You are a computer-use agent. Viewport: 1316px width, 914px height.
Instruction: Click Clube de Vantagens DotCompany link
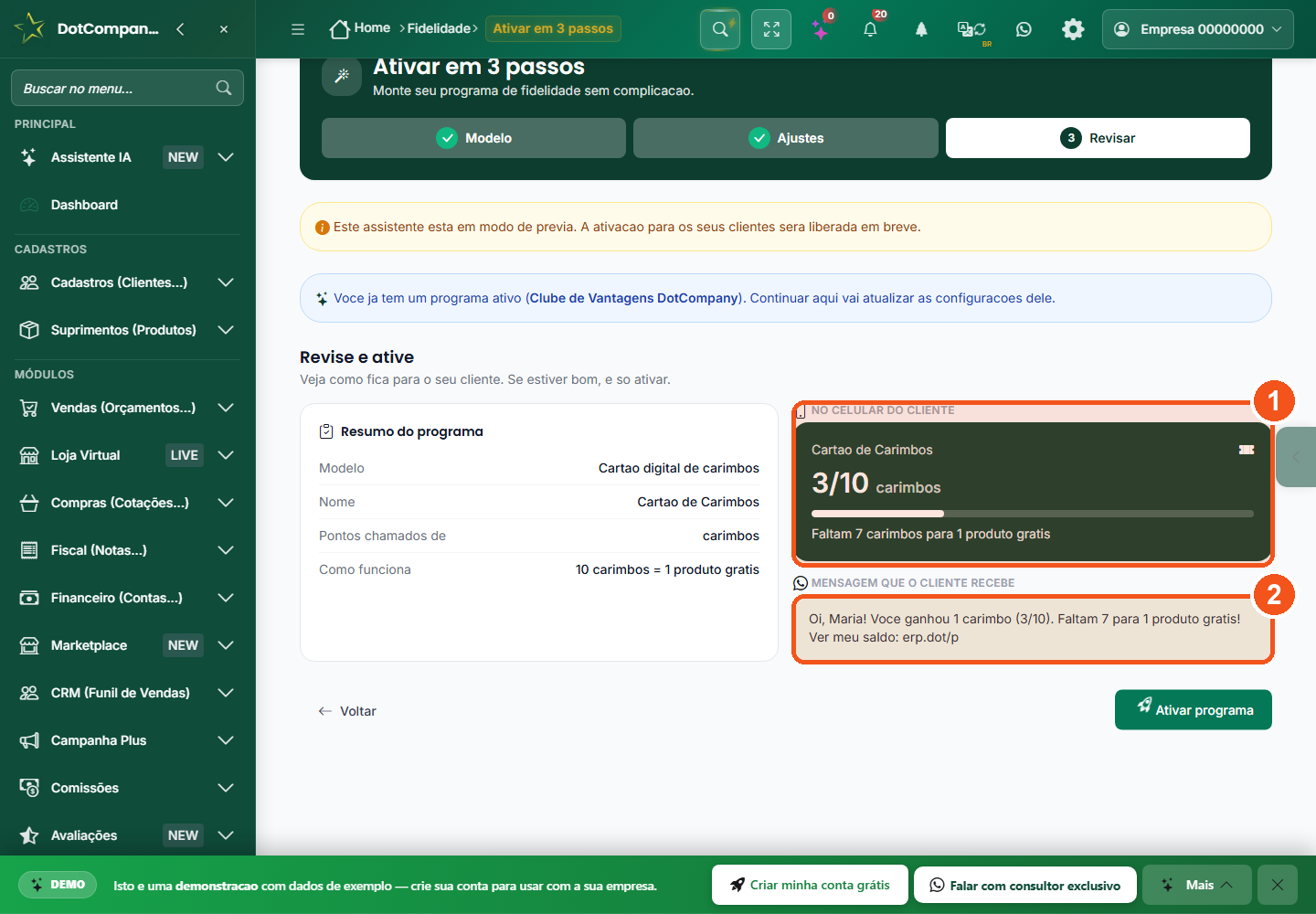[x=633, y=298]
